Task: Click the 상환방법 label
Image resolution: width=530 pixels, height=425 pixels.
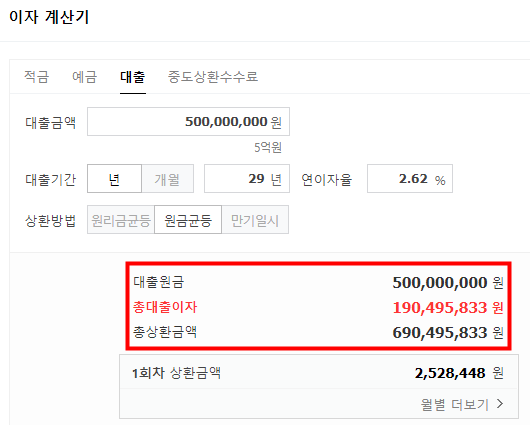Action: click(x=51, y=221)
